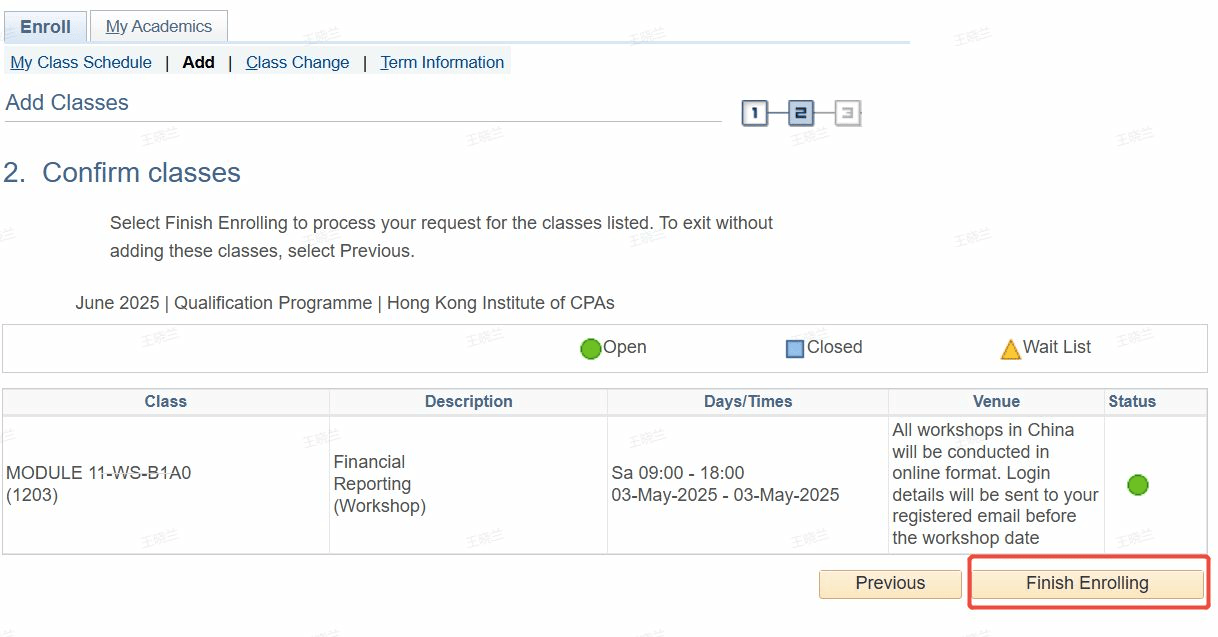
Task: Click the green Open legend circle
Action: coord(591,349)
